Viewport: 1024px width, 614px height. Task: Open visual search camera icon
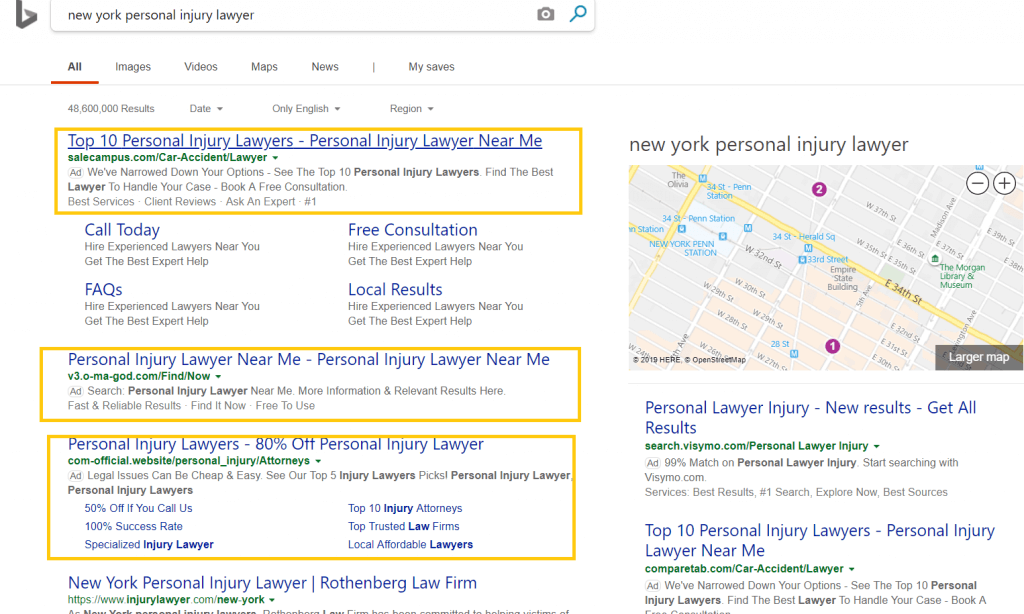coord(545,14)
